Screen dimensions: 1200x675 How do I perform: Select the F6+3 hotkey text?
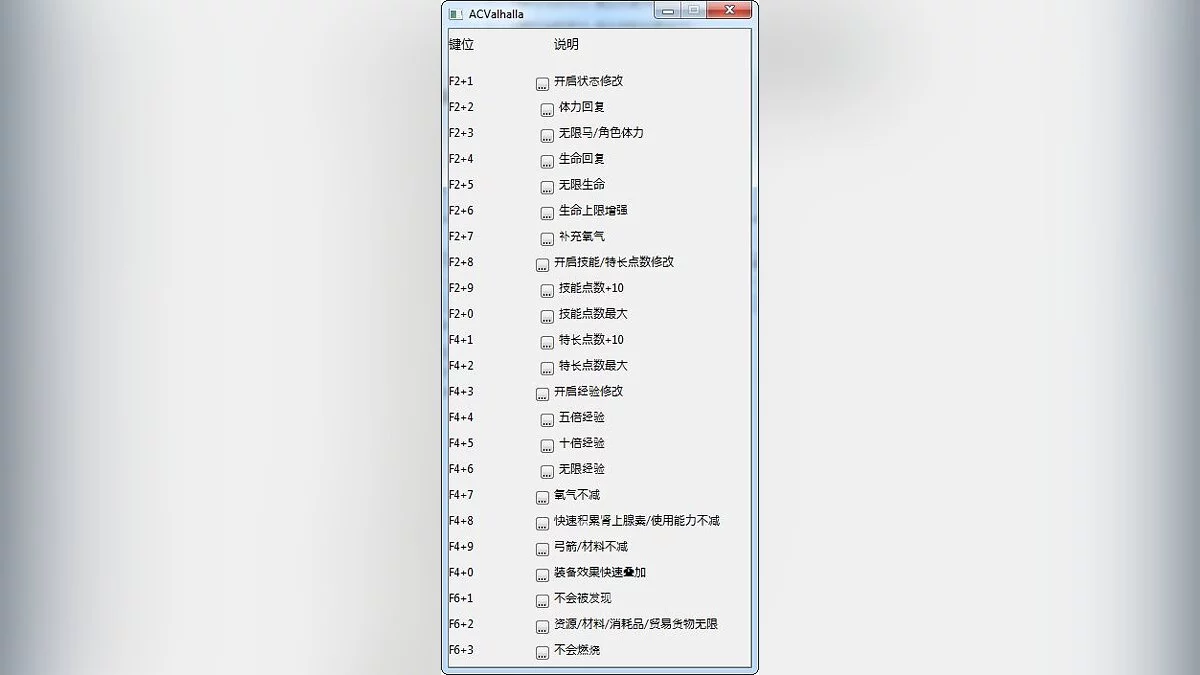[461, 650]
